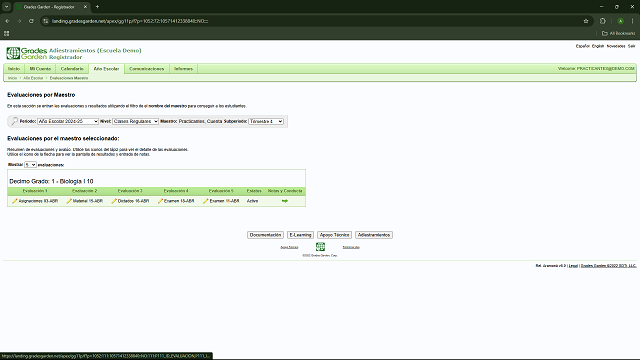Image resolution: width=640 pixels, height=360 pixels.
Task: Go back to previous page
Action: click(x=7, y=21)
